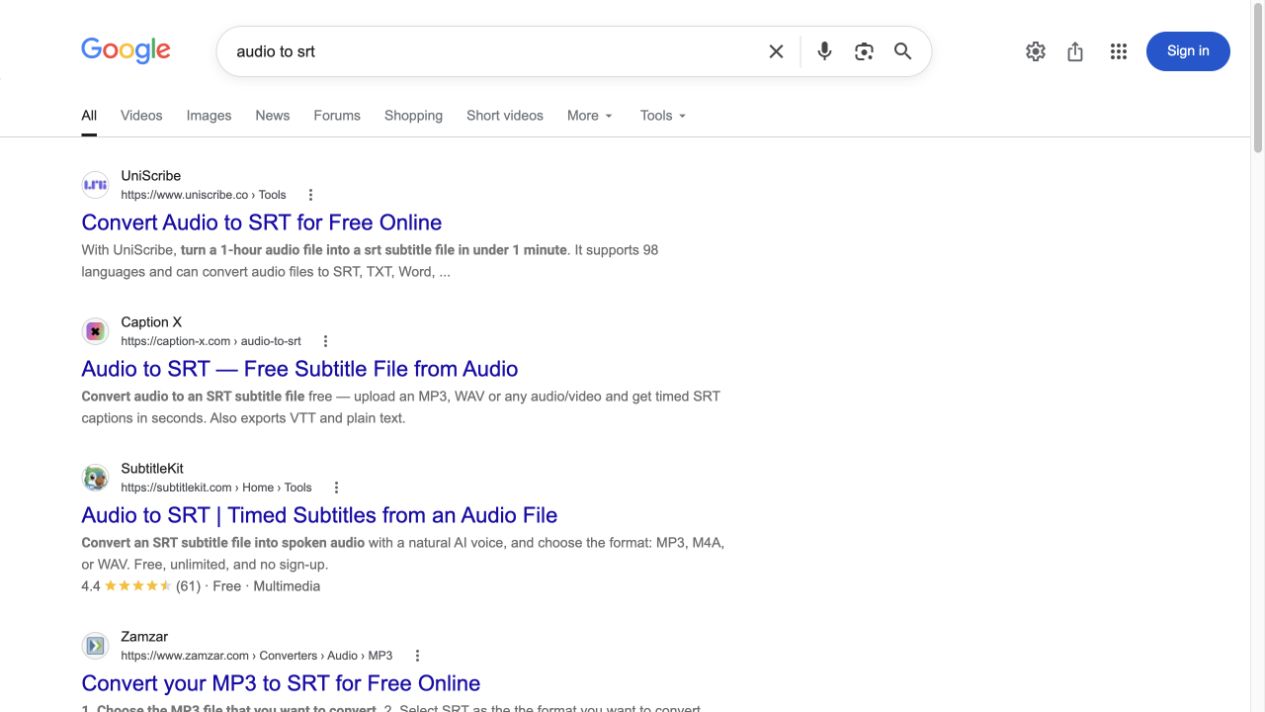Start voice search with the microphone icon

(824, 51)
